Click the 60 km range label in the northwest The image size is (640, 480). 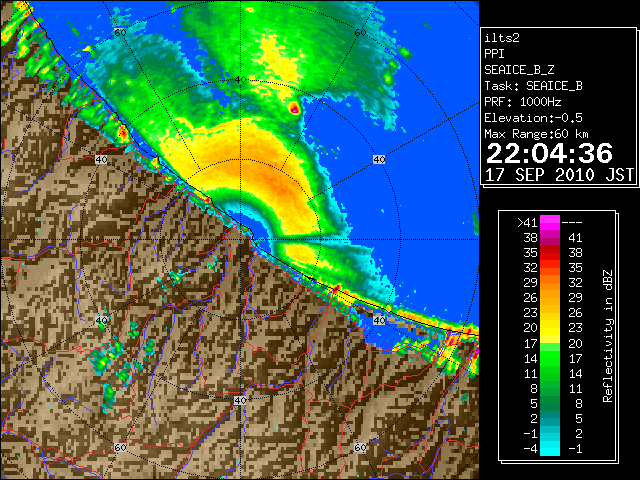pos(120,32)
